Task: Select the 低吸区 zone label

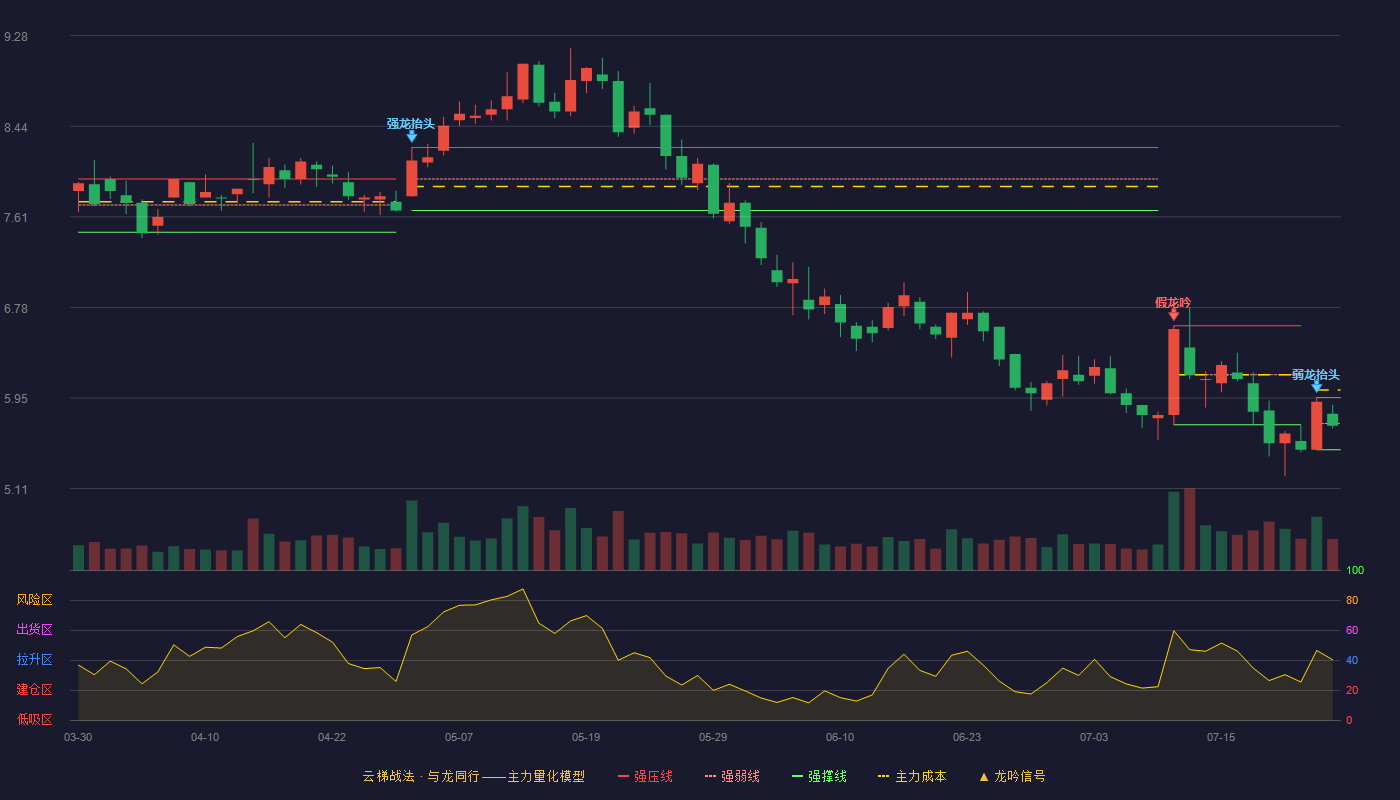Action: (x=34, y=720)
